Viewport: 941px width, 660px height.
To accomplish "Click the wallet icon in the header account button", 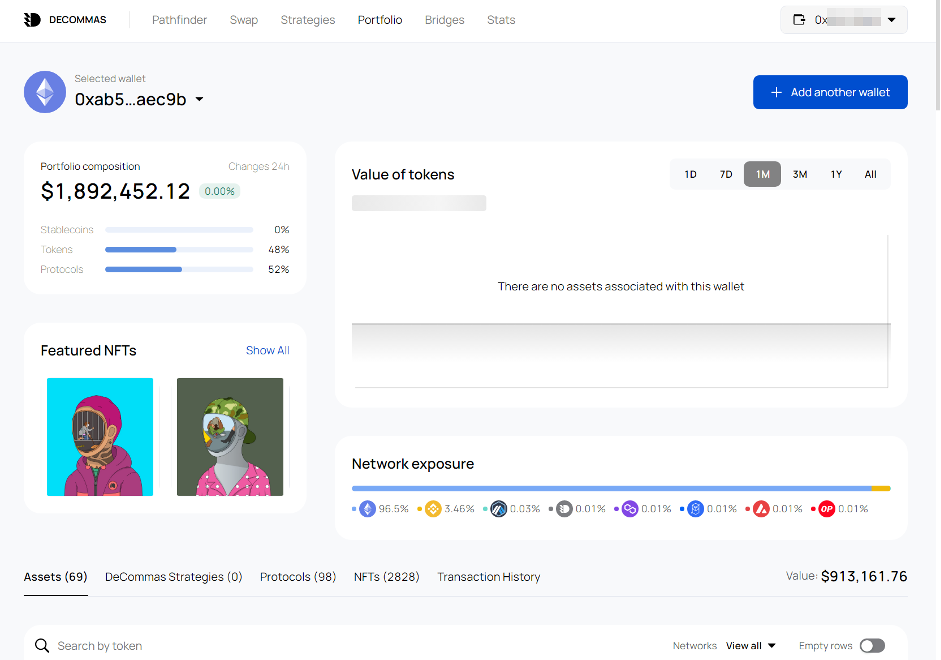I will 799,20.
